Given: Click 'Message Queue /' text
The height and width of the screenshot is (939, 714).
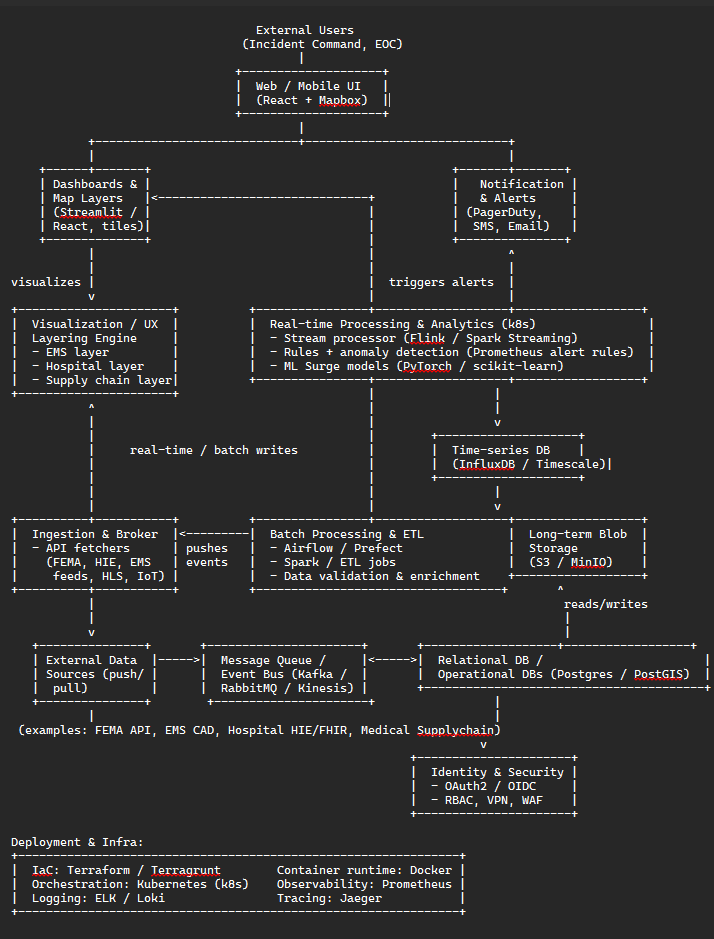Looking at the screenshot, I should pyautogui.click(x=273, y=660).
